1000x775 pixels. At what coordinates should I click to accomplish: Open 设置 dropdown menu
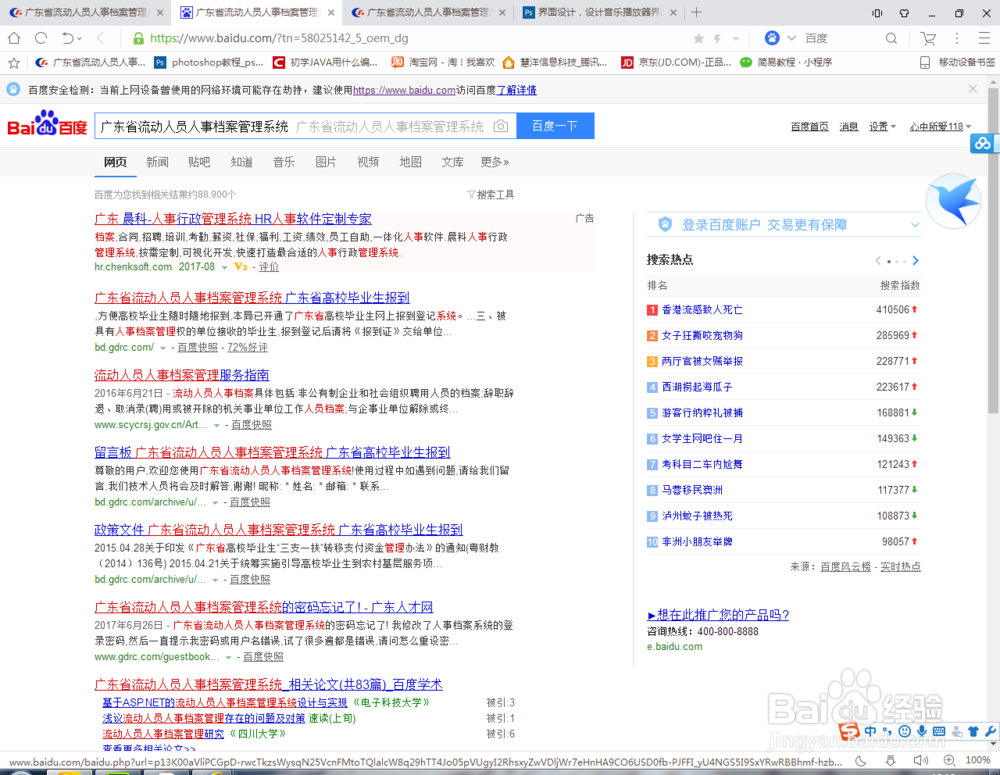(x=882, y=126)
